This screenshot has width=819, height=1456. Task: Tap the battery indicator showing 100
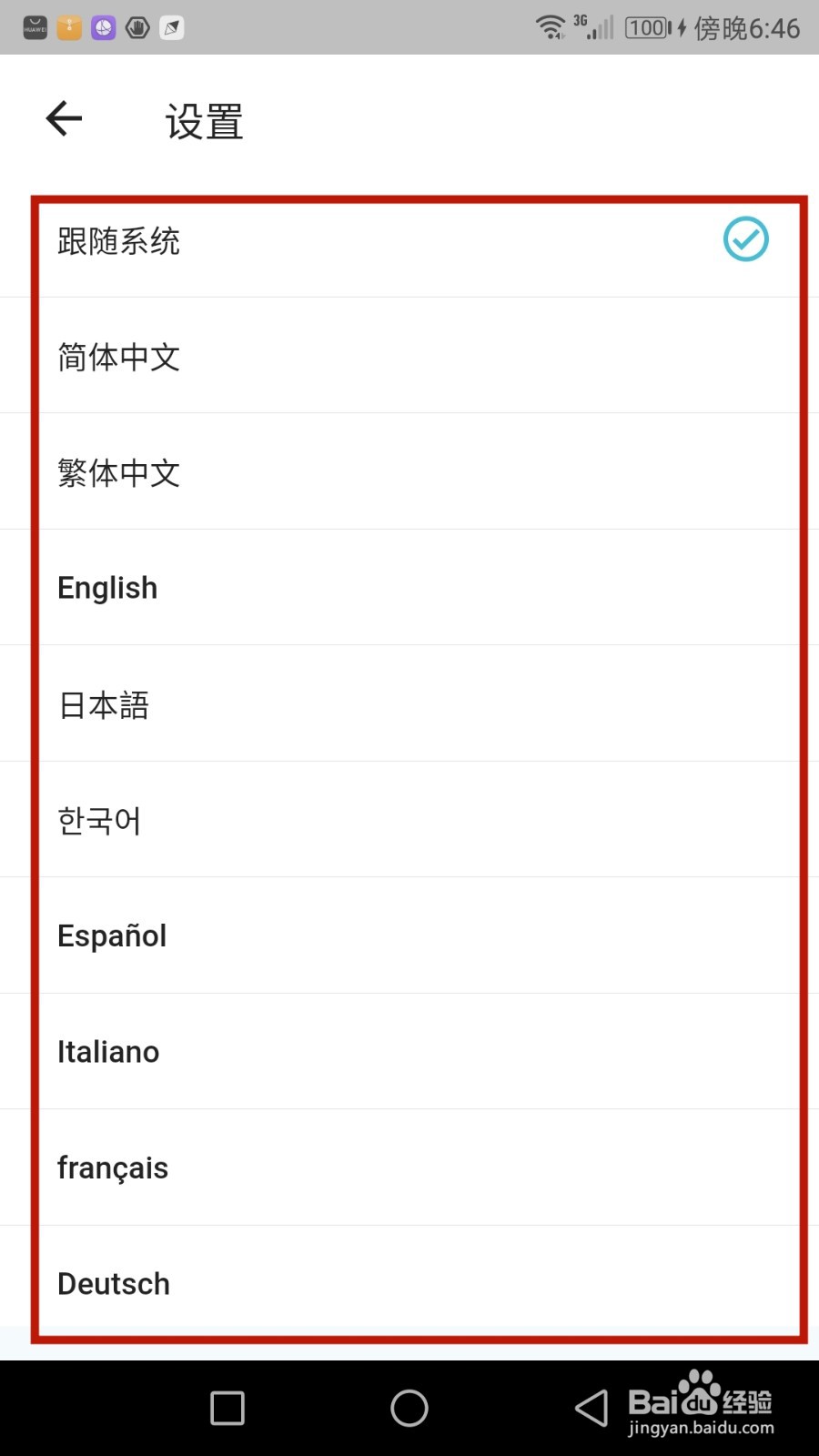pos(648,27)
